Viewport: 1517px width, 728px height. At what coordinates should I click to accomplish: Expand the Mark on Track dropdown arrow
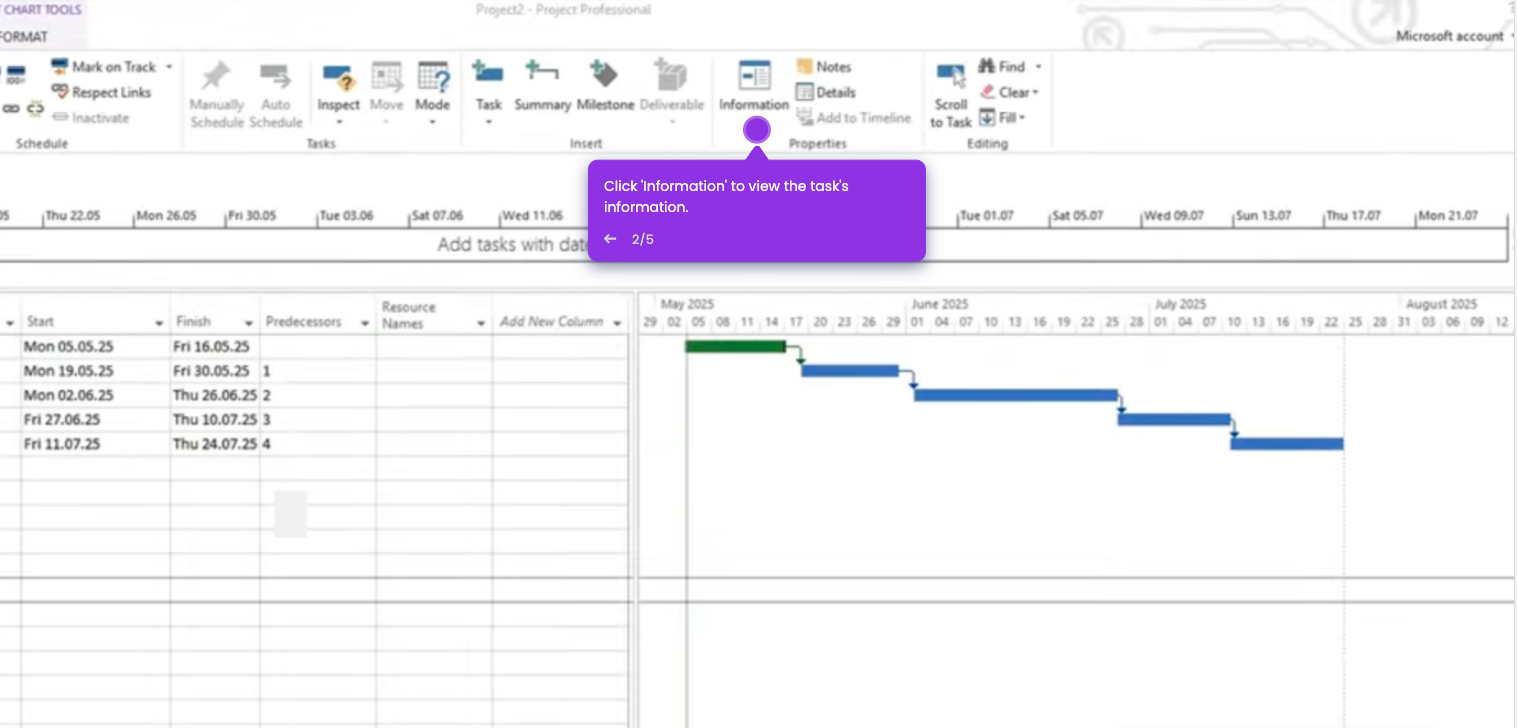coord(168,67)
